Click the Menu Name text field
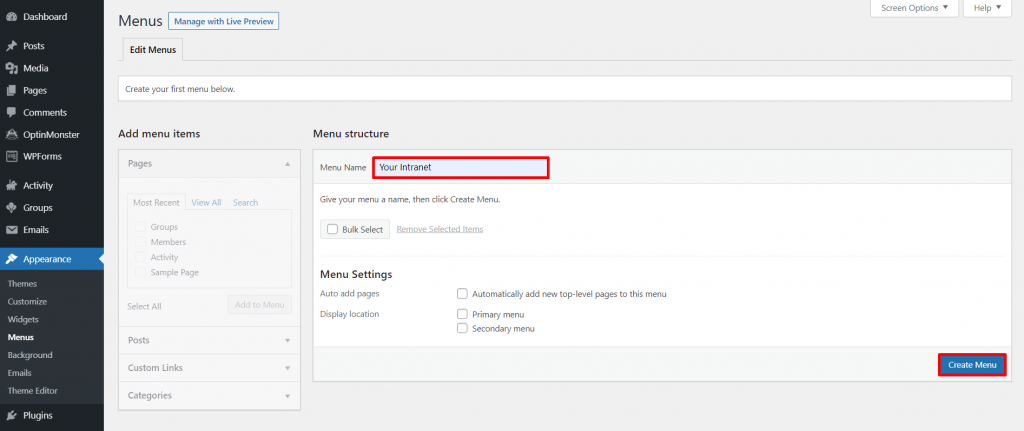This screenshot has height=431, width=1024. pyautogui.click(x=461, y=167)
